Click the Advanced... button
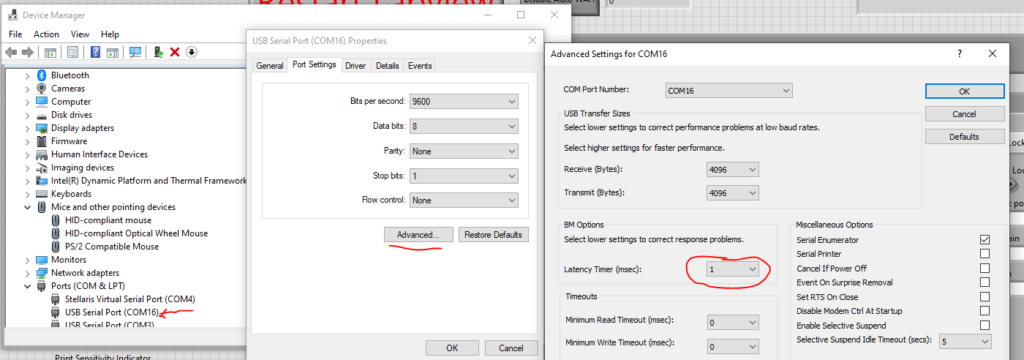 click(x=418, y=235)
